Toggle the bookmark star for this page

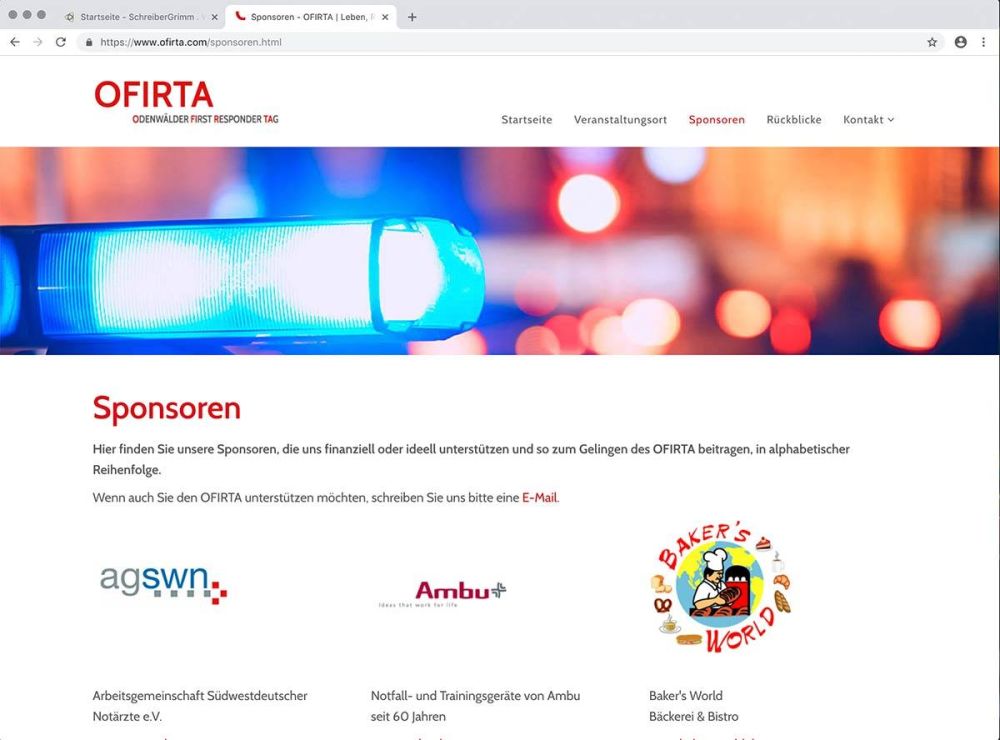[x=932, y=43]
